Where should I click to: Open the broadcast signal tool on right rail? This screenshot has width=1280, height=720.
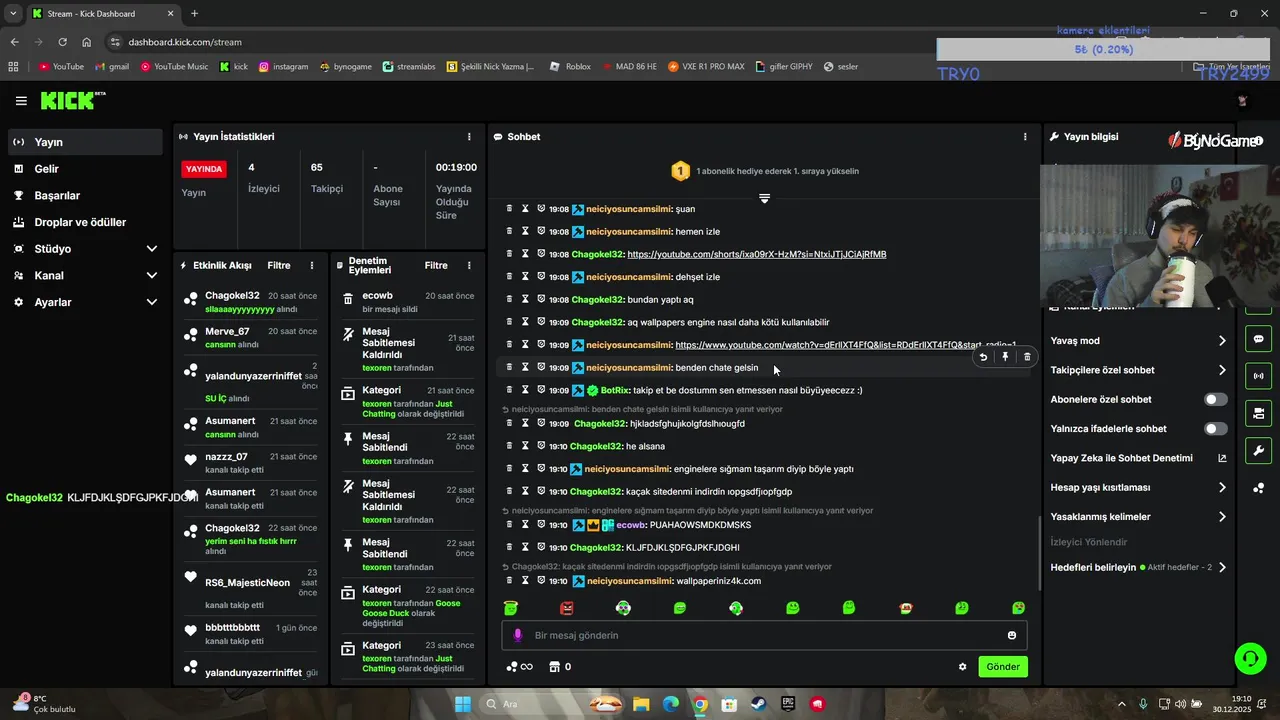point(1258,376)
